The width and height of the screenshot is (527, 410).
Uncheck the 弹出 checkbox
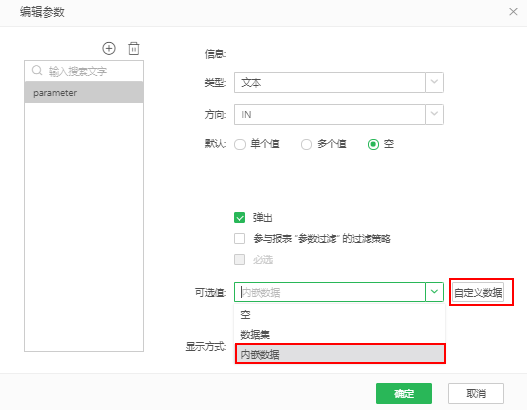pyautogui.click(x=240, y=217)
